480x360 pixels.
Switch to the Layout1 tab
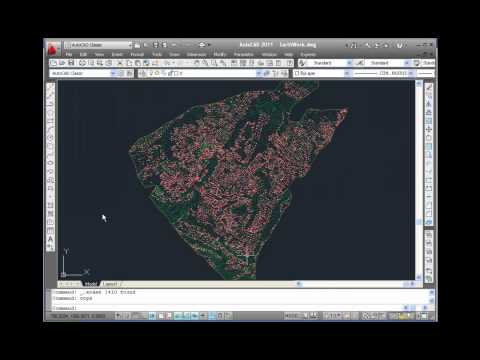point(111,284)
